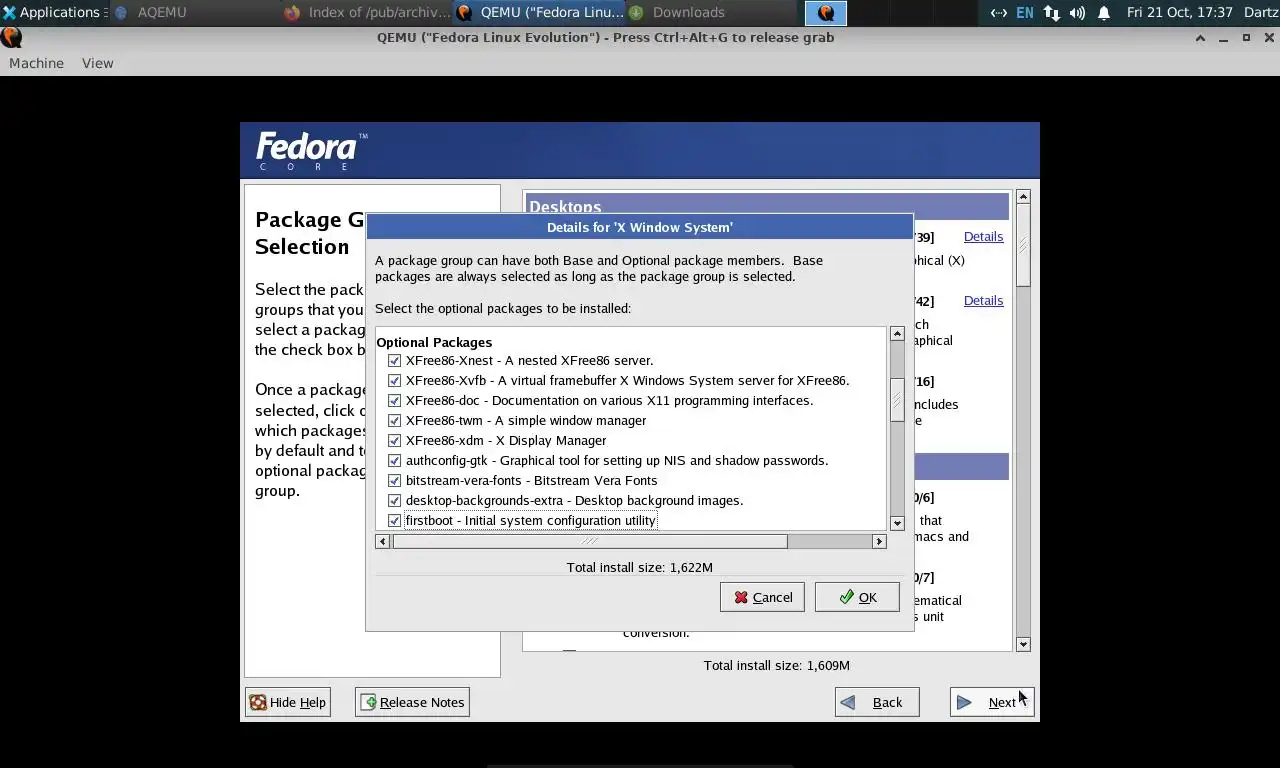Screen dimensions: 1280x768
Task: Open the Machine menu
Action: click(36, 63)
